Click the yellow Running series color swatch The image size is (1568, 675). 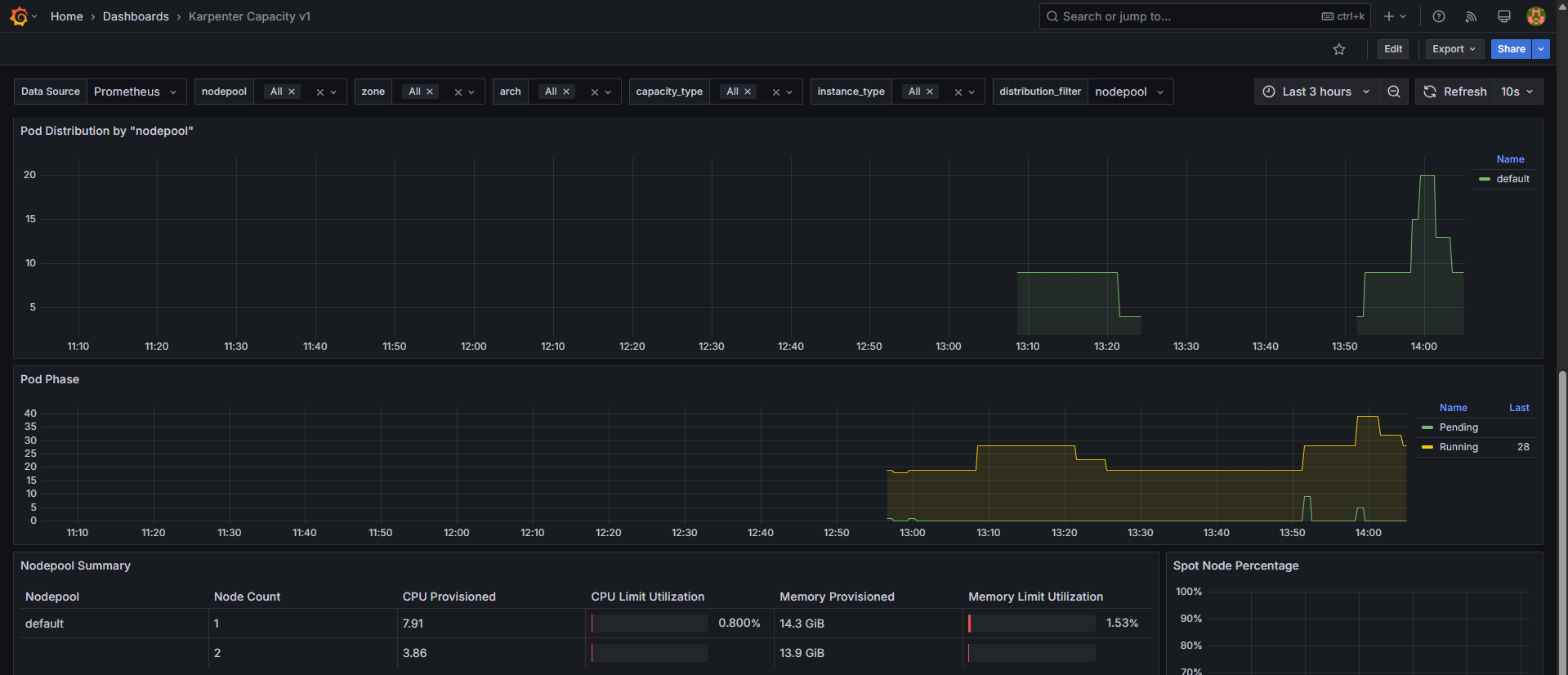click(1427, 447)
